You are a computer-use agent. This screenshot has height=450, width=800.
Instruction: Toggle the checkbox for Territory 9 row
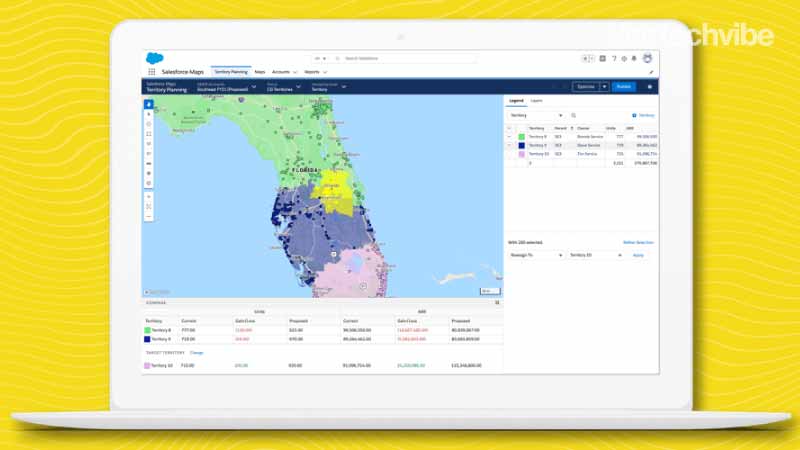pos(509,145)
